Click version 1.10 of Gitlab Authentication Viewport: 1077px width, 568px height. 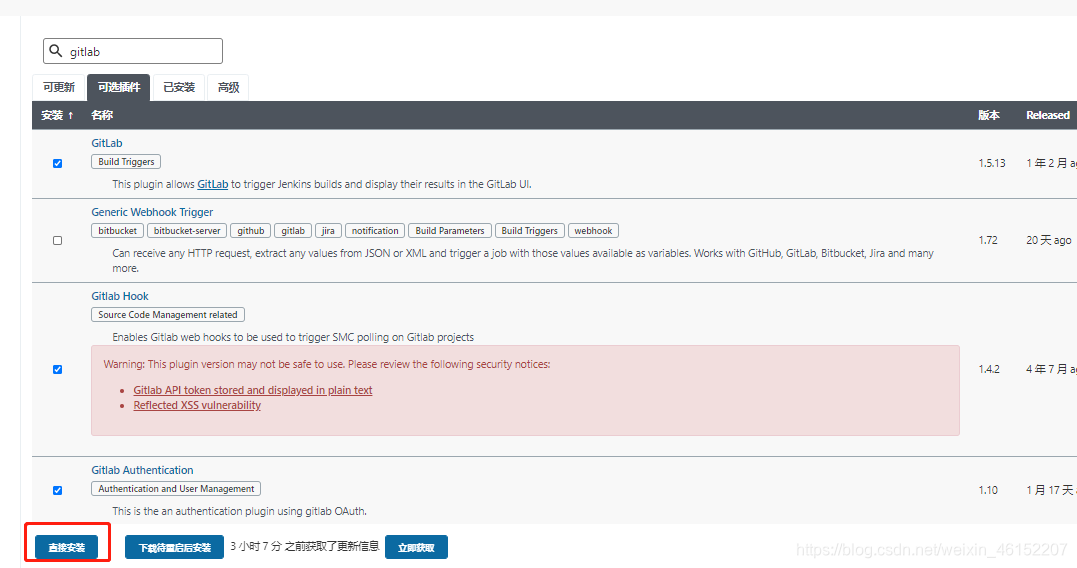(x=988, y=490)
